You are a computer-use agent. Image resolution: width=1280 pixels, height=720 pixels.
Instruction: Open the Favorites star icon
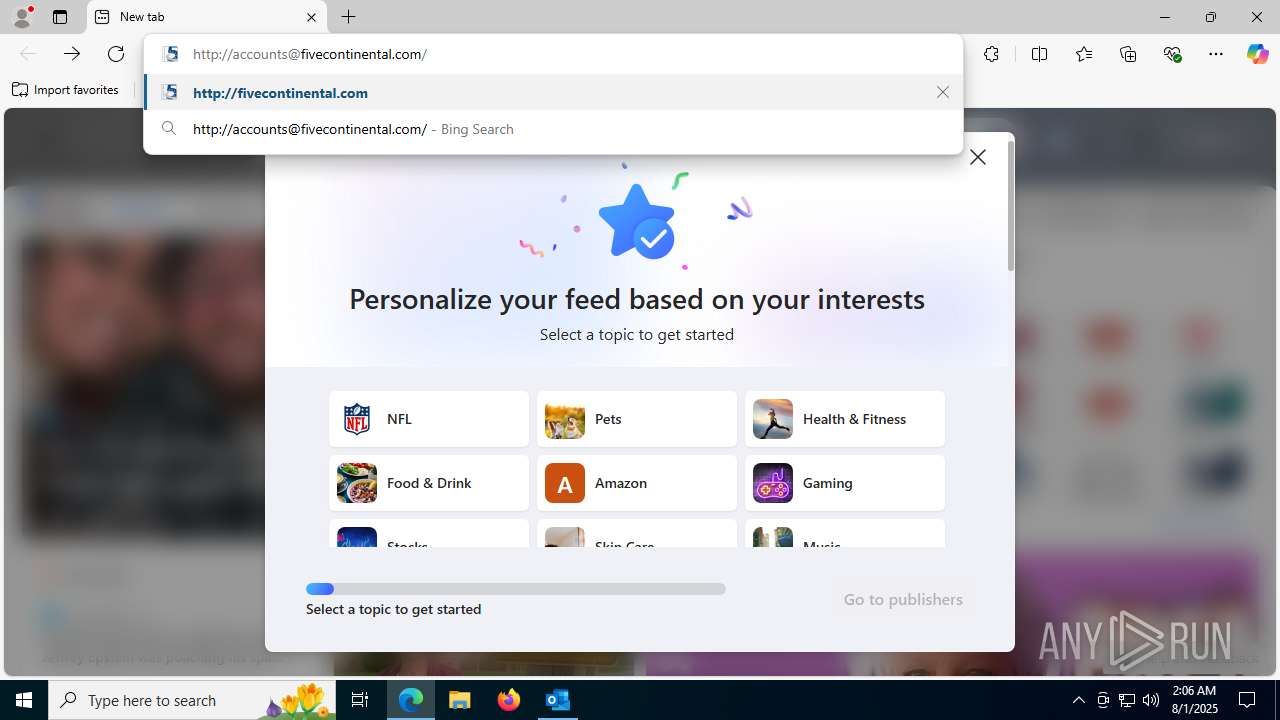point(1084,54)
